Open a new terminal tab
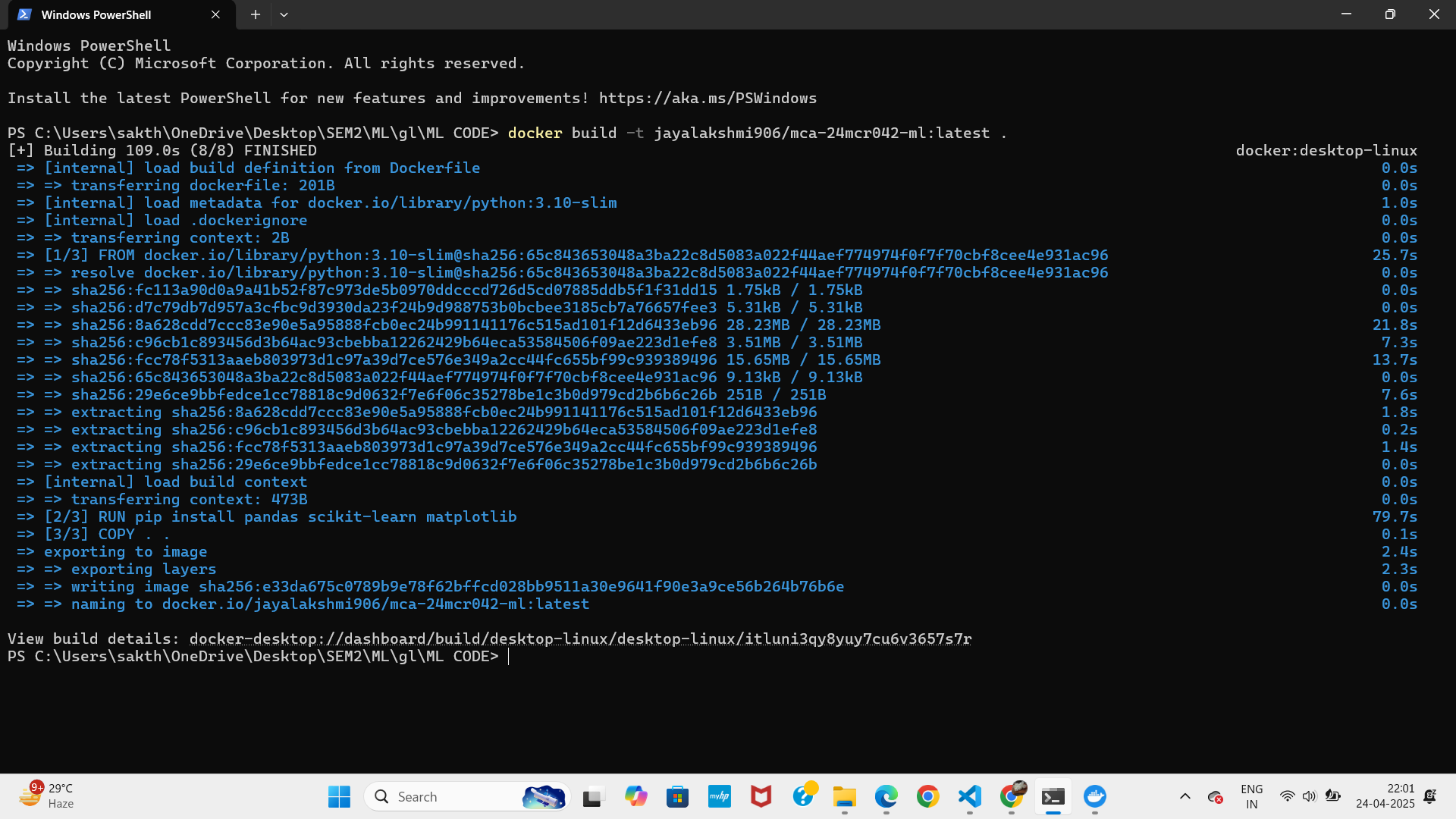The image size is (1456, 819). (256, 14)
